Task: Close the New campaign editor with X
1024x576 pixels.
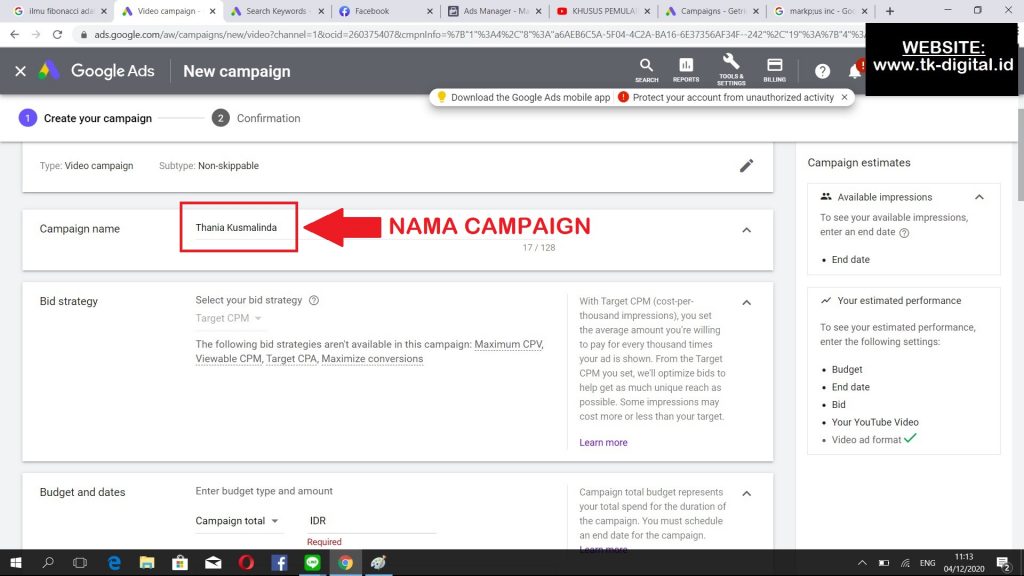Action: coord(20,71)
